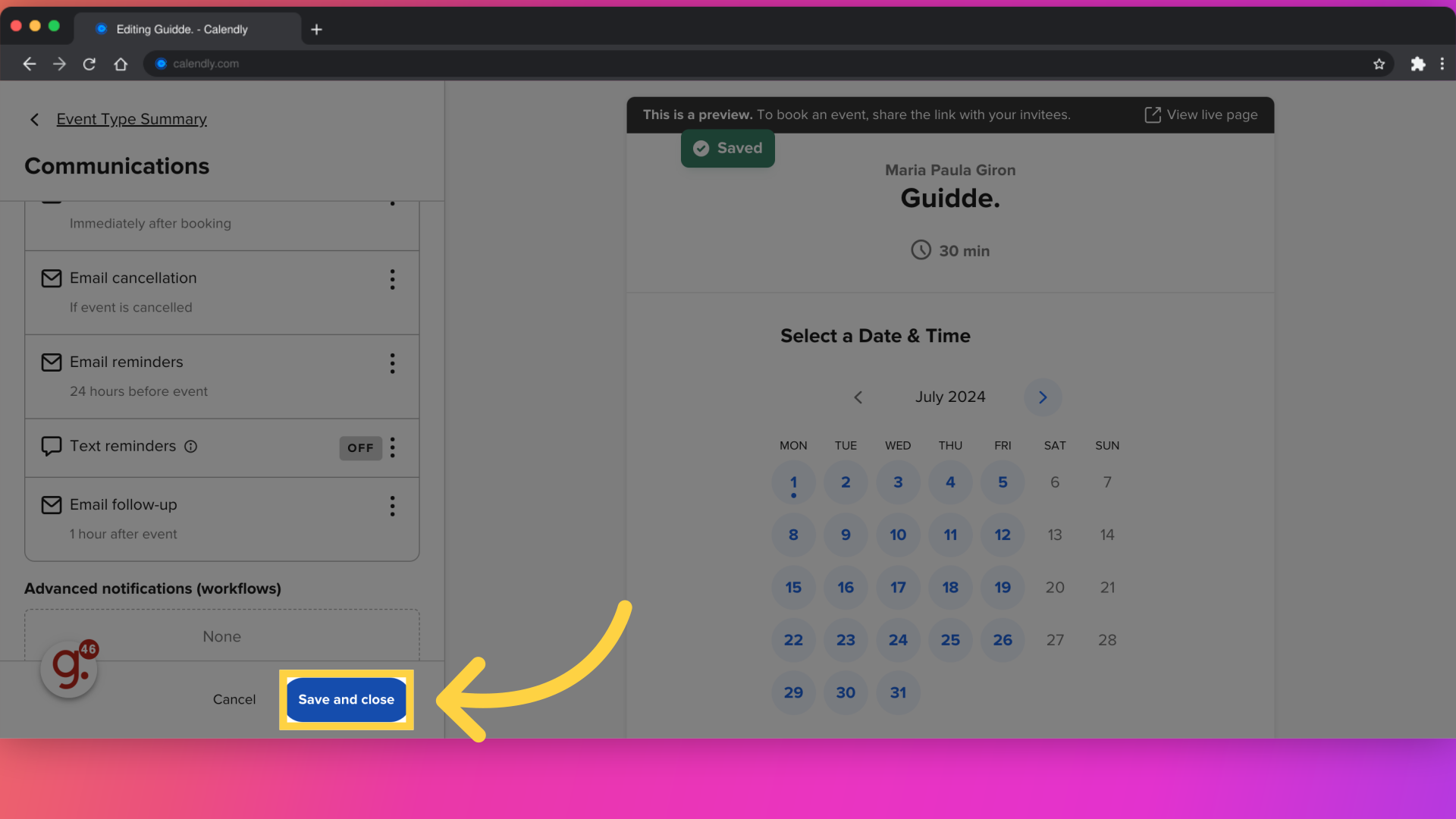Click the back arrow to Event Type Summary

34,119
